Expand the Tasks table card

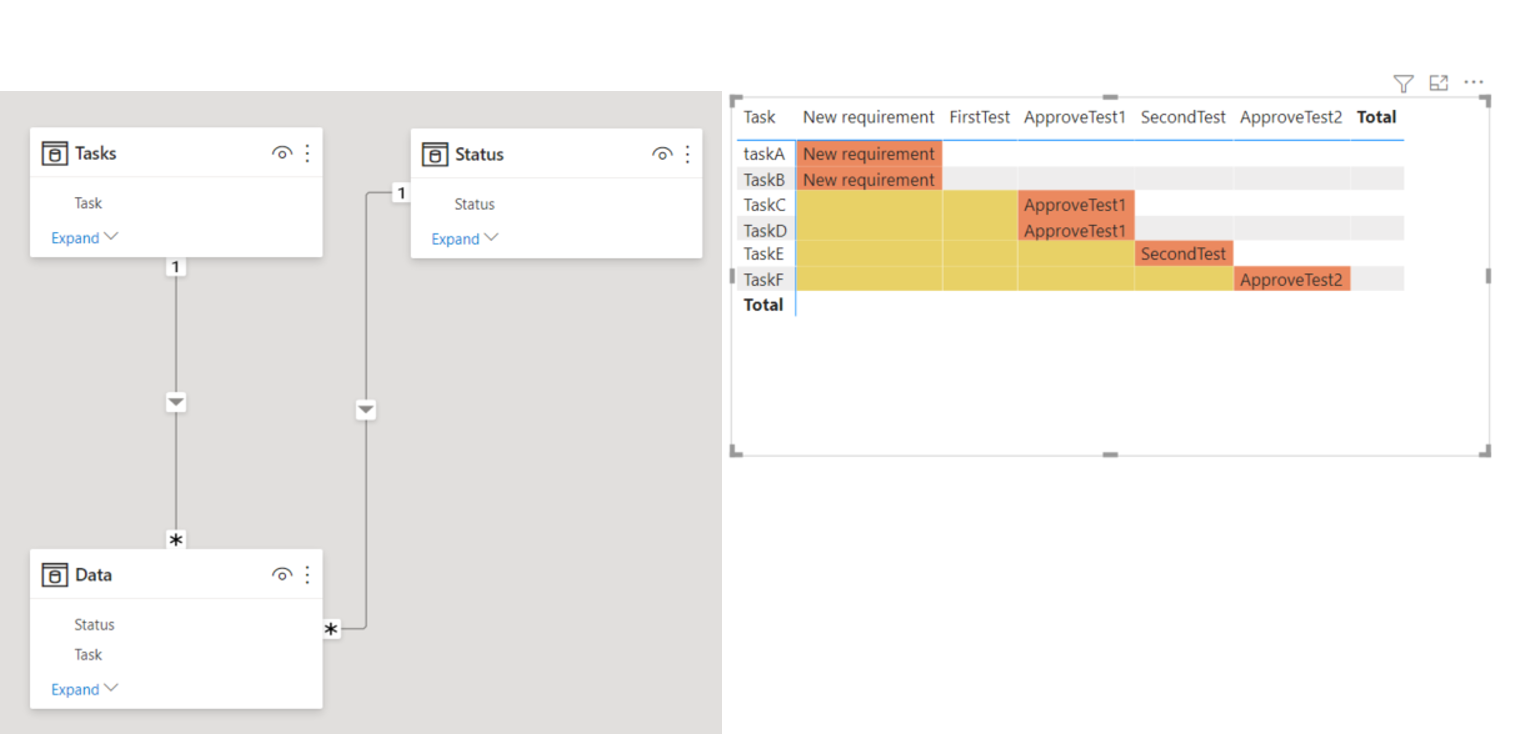click(85, 238)
